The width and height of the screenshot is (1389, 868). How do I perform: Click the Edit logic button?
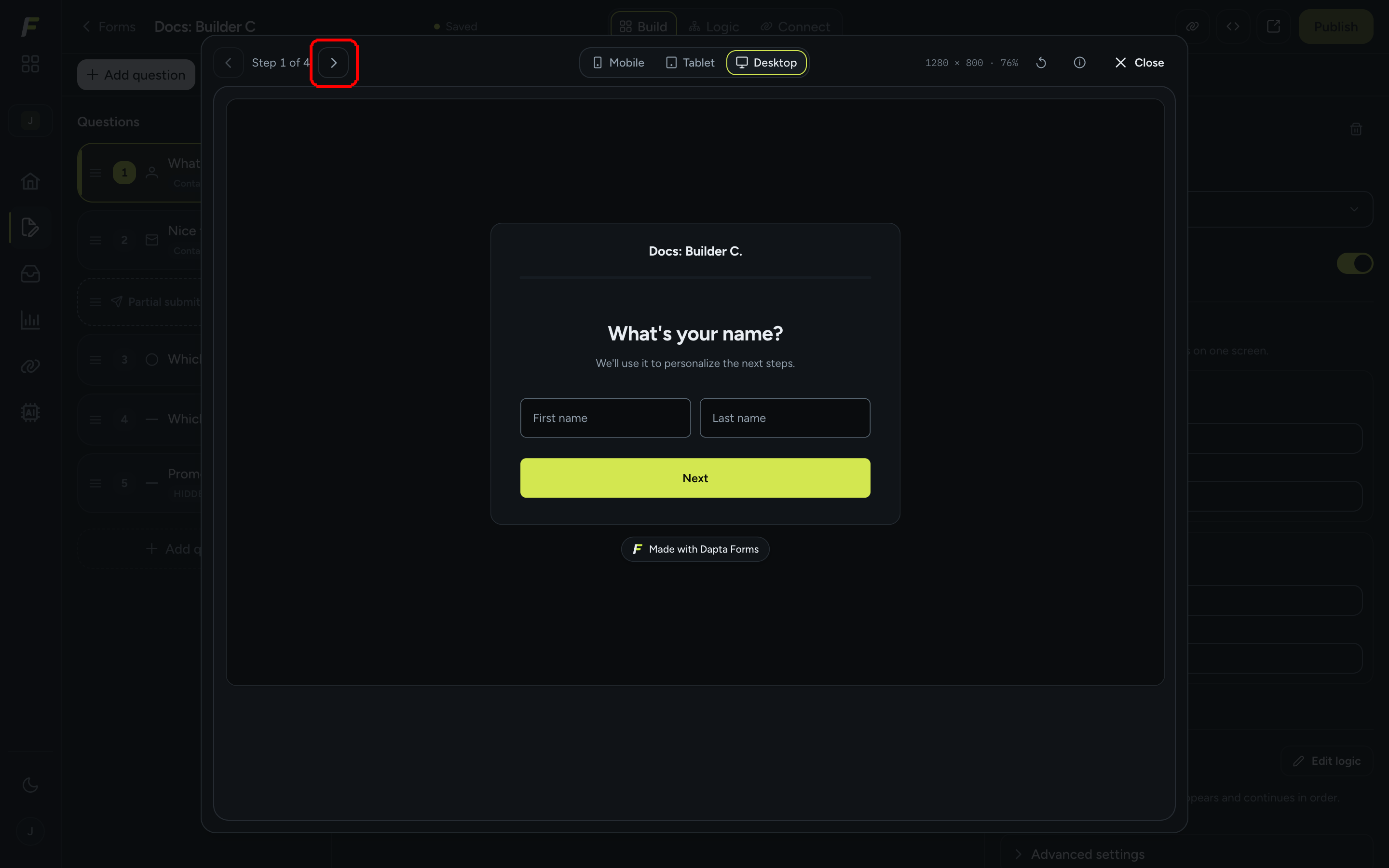pos(1326,760)
